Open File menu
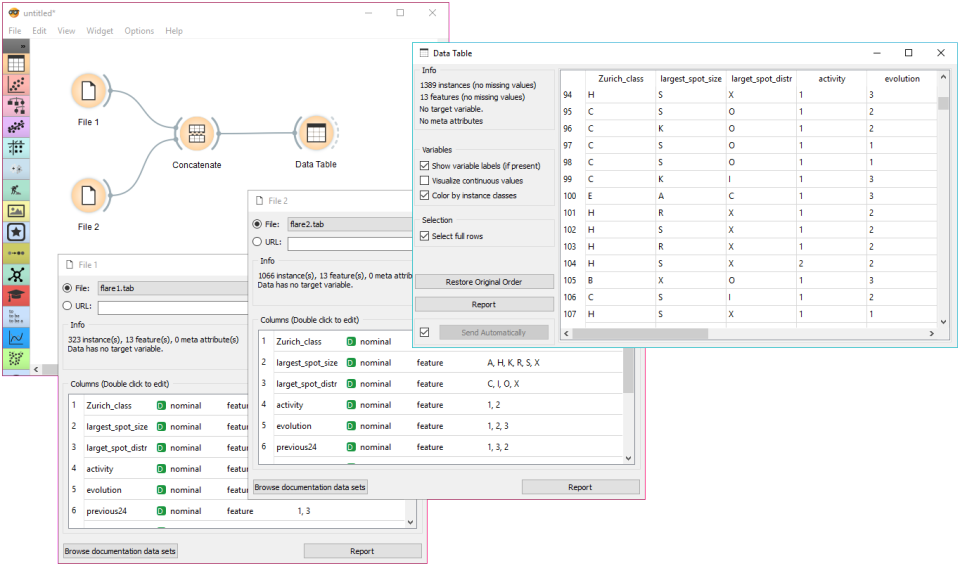 [x=15, y=31]
